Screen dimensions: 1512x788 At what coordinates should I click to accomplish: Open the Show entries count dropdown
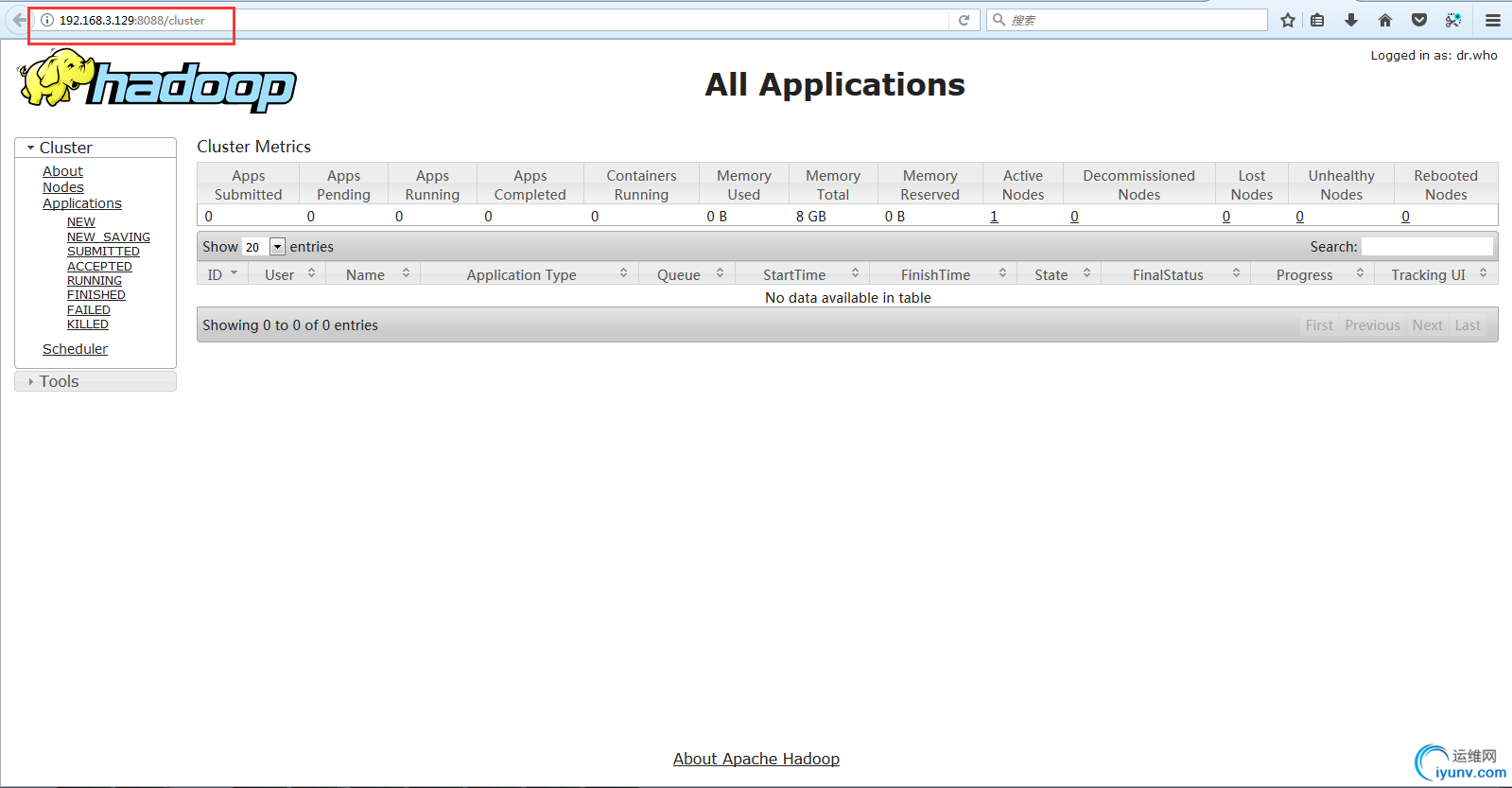(x=263, y=247)
